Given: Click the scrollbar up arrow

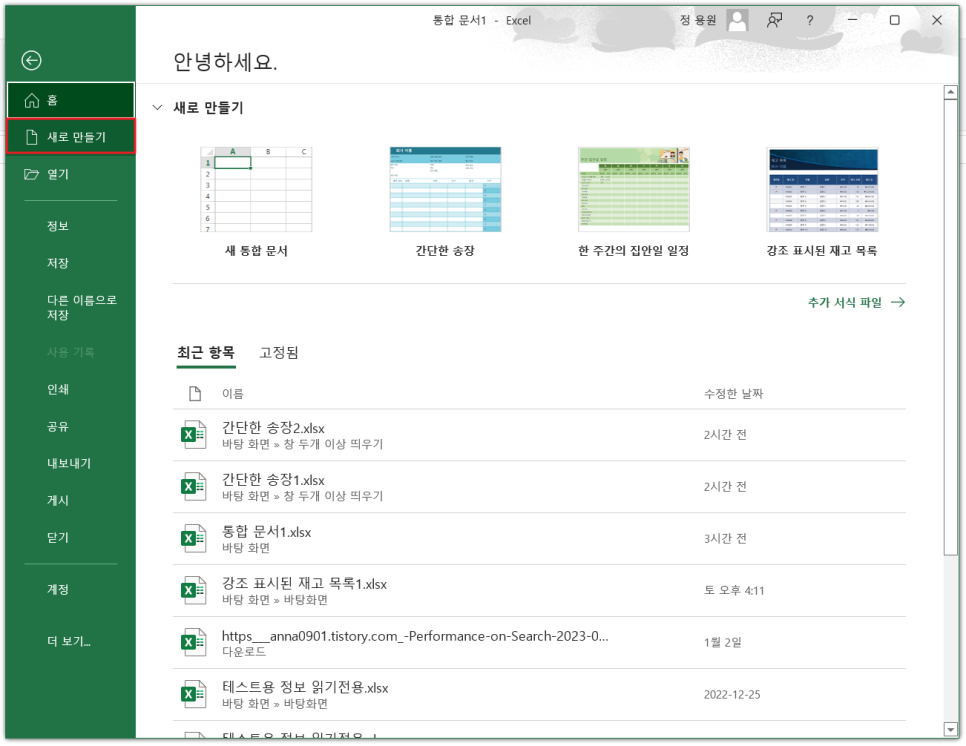Looking at the screenshot, I should pyautogui.click(x=951, y=92).
